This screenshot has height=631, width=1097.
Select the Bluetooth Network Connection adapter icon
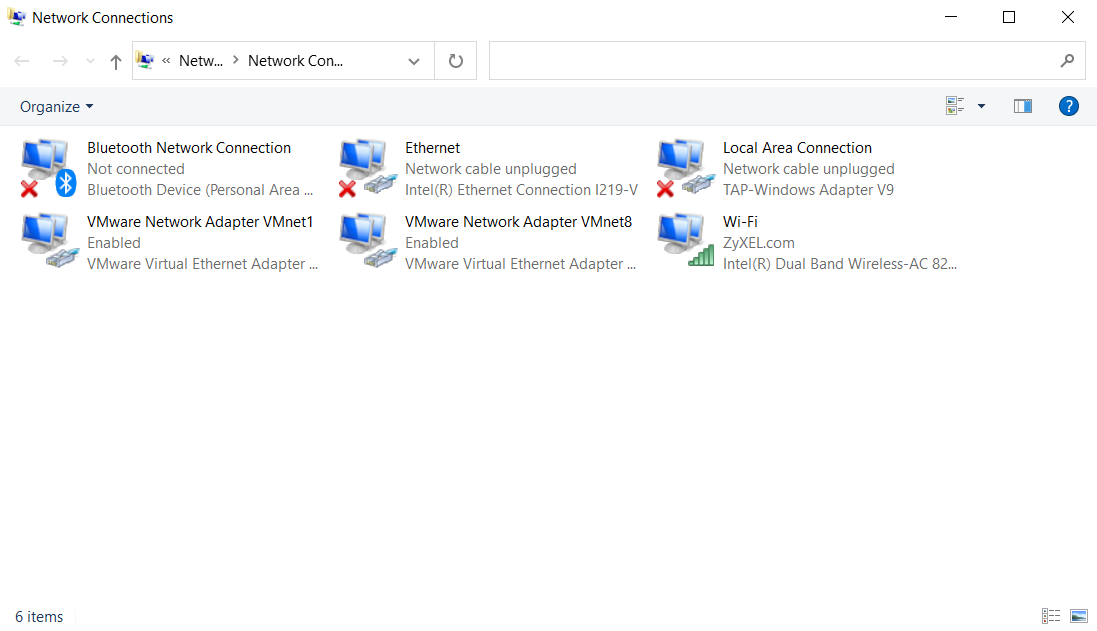point(48,169)
